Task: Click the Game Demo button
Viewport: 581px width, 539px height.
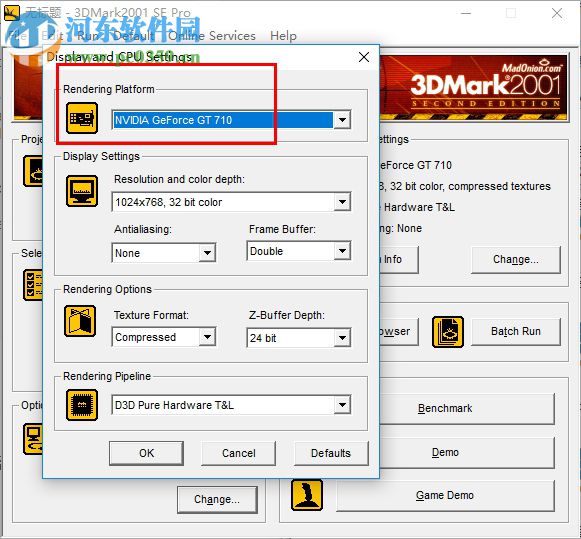Action: point(445,495)
